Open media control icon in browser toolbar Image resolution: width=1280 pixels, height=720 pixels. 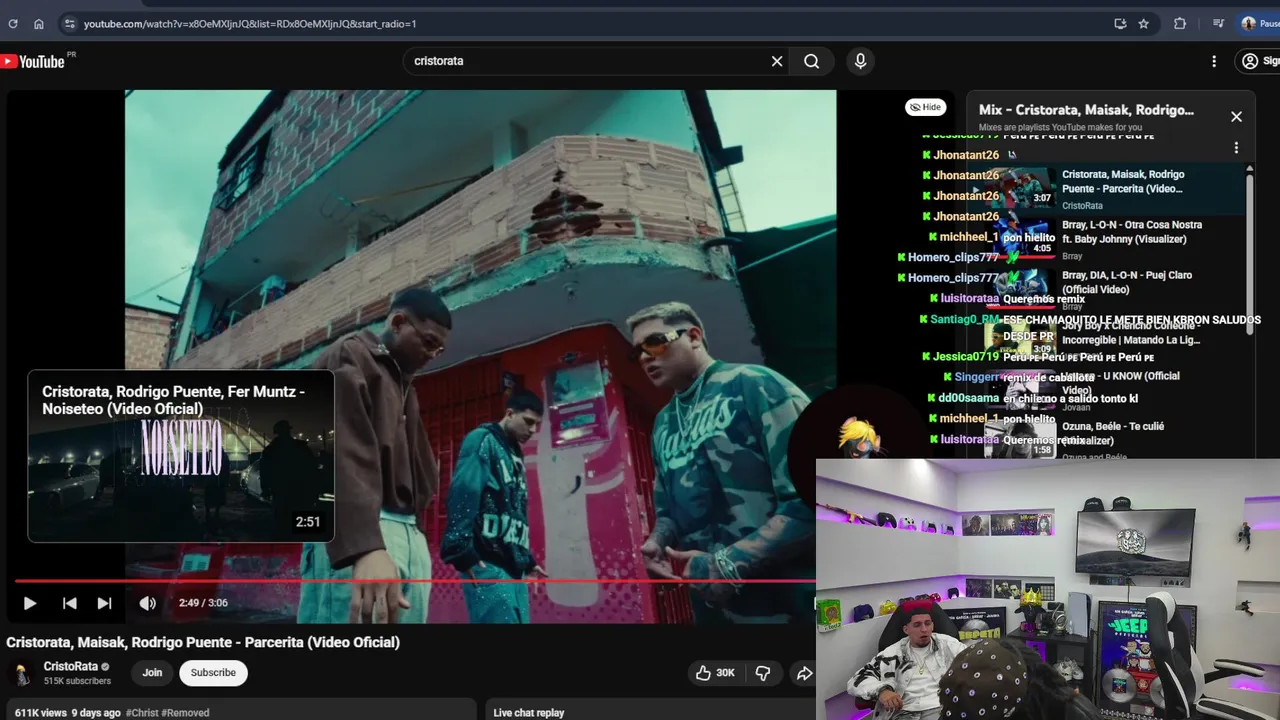click(1218, 23)
